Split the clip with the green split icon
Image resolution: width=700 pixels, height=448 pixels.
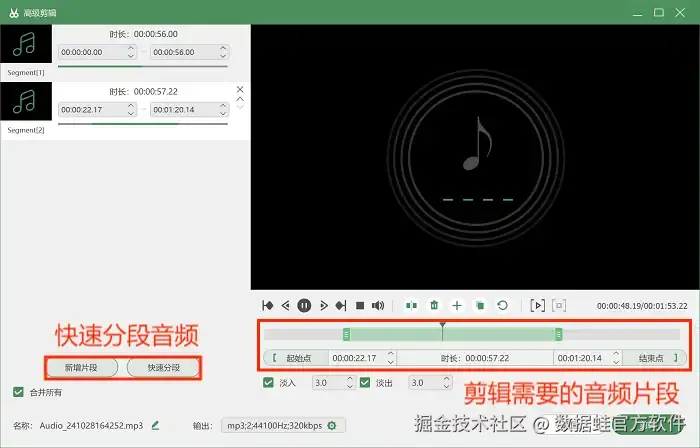[411, 306]
